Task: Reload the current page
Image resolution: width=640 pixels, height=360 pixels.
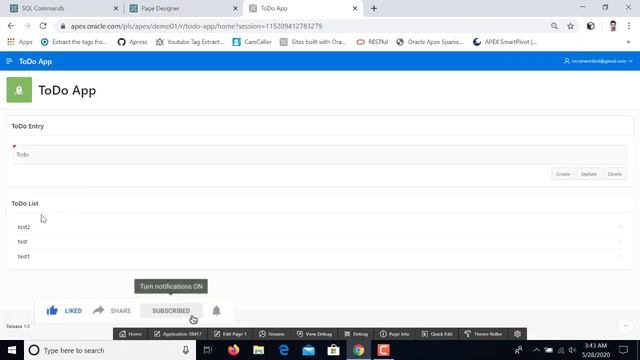Action: coord(43,26)
